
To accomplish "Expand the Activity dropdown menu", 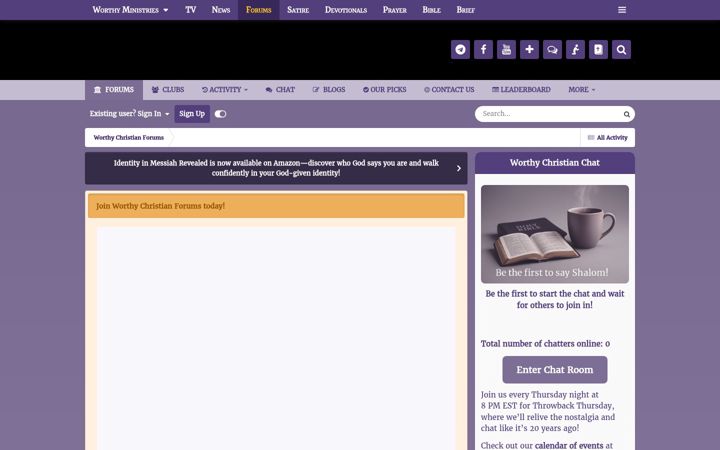I will point(225,90).
